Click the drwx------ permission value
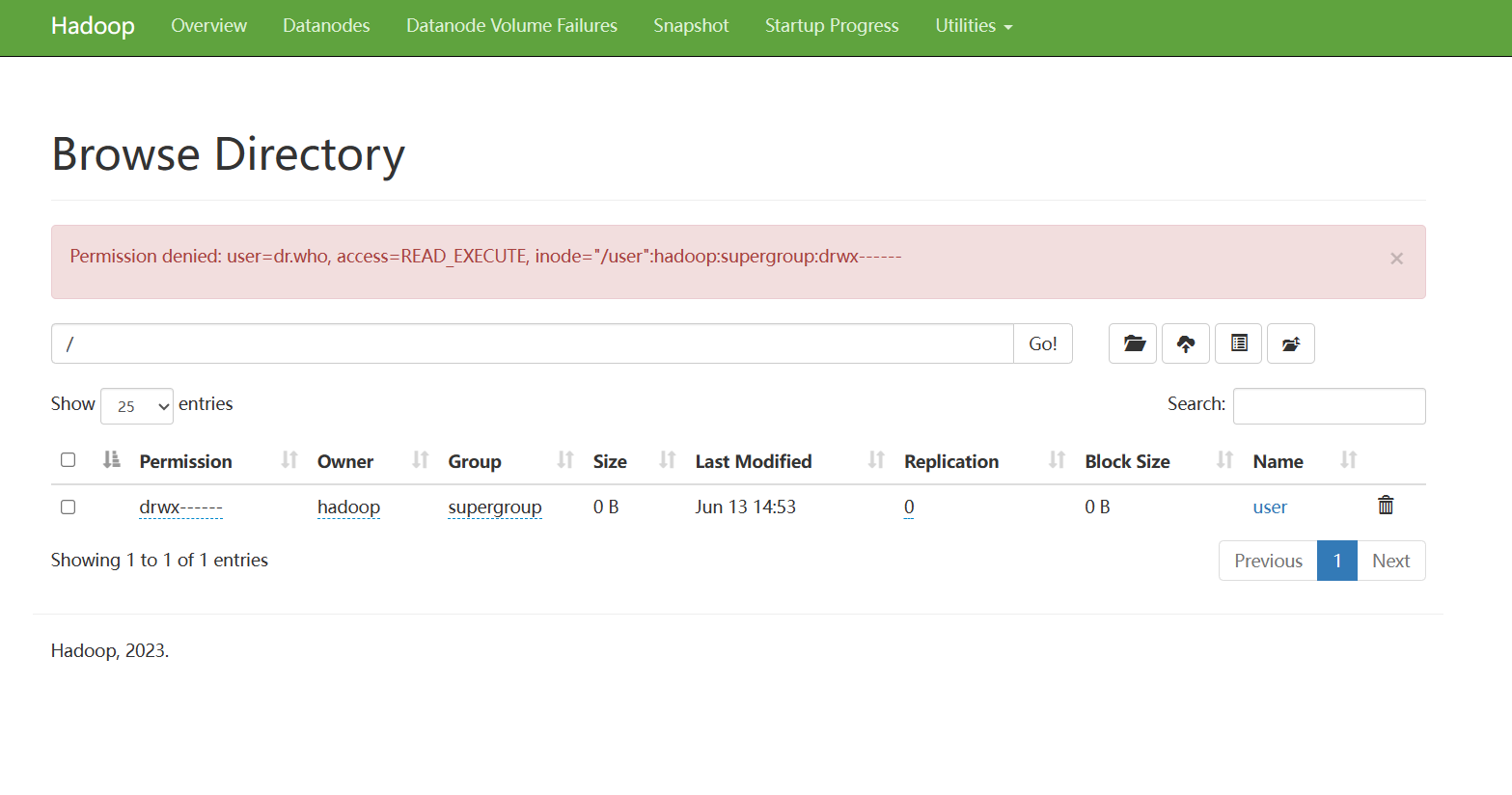Screen dimensions: 1512x795 click(180, 507)
